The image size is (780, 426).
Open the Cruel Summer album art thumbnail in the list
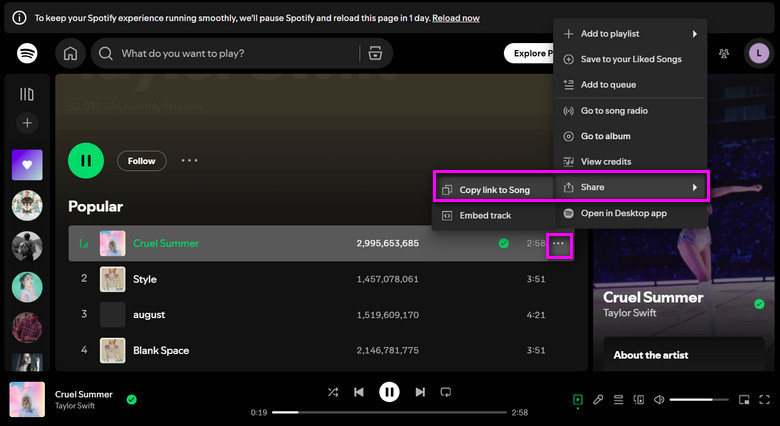click(112, 243)
